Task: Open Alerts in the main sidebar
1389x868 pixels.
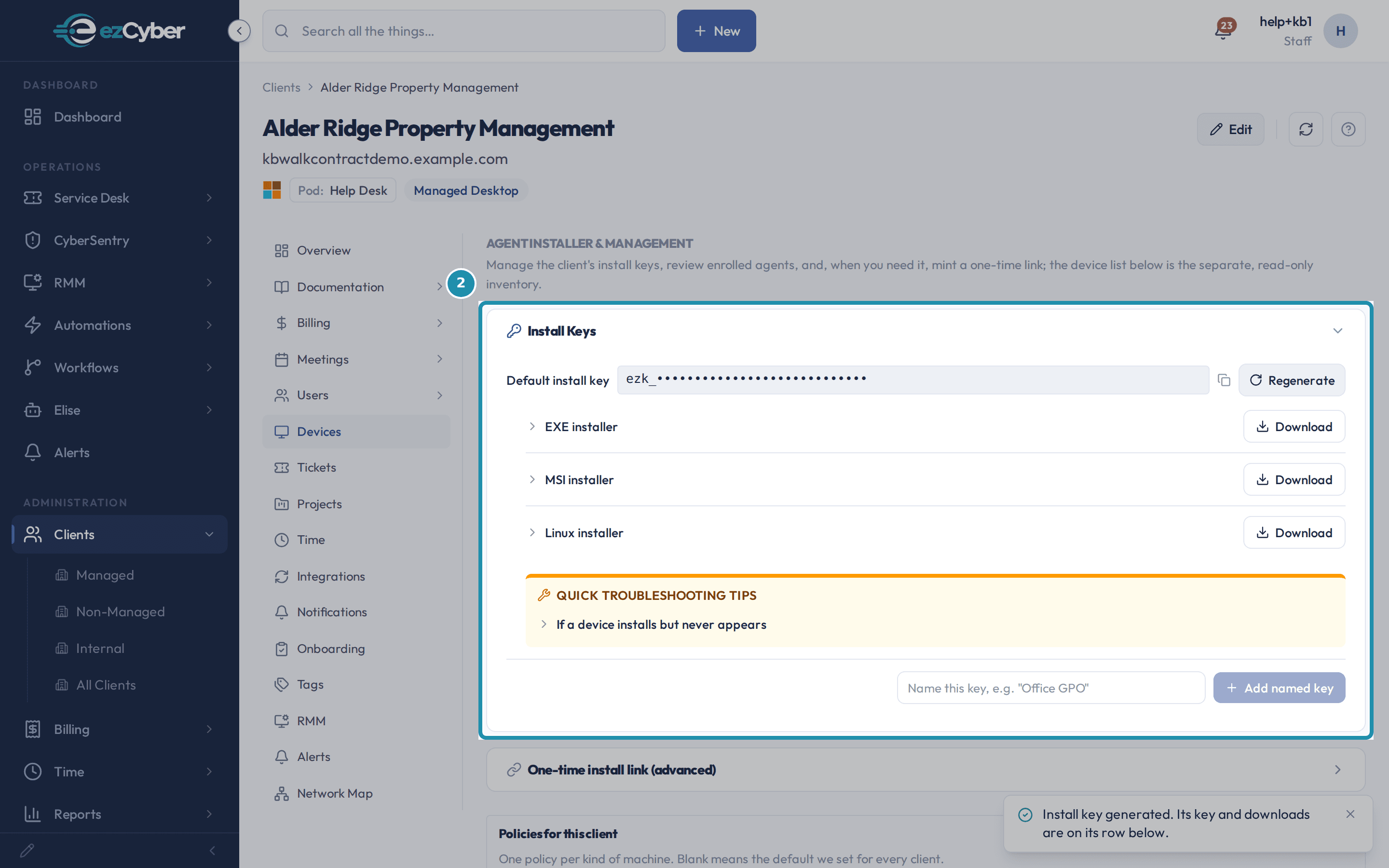Action: [120, 452]
